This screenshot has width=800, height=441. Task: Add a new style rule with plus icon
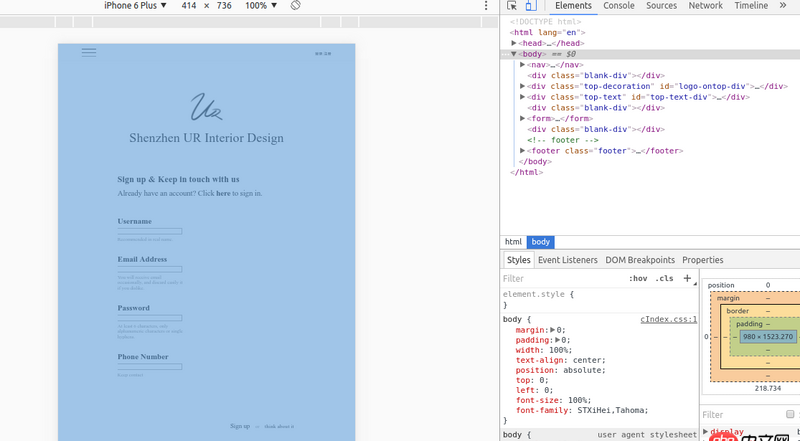[687, 279]
